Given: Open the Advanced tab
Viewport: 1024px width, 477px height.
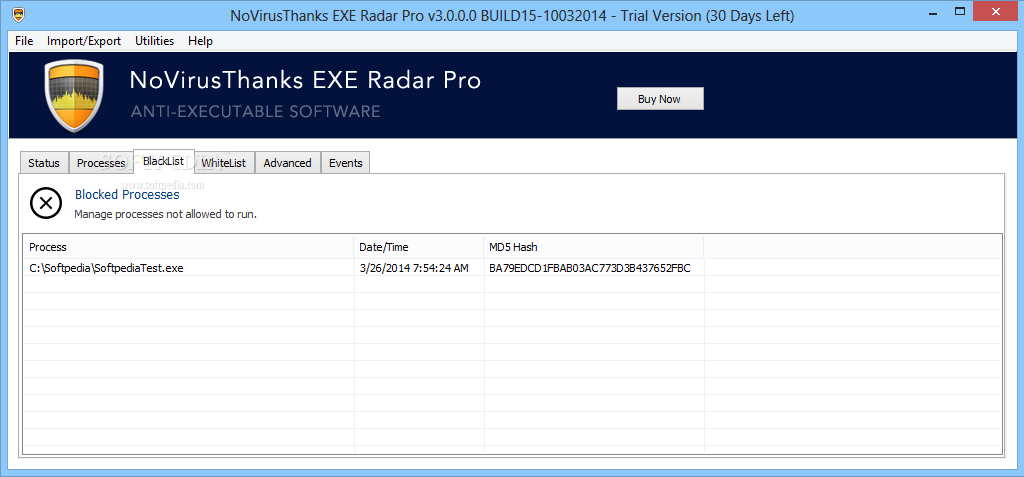Looking at the screenshot, I should (x=287, y=163).
